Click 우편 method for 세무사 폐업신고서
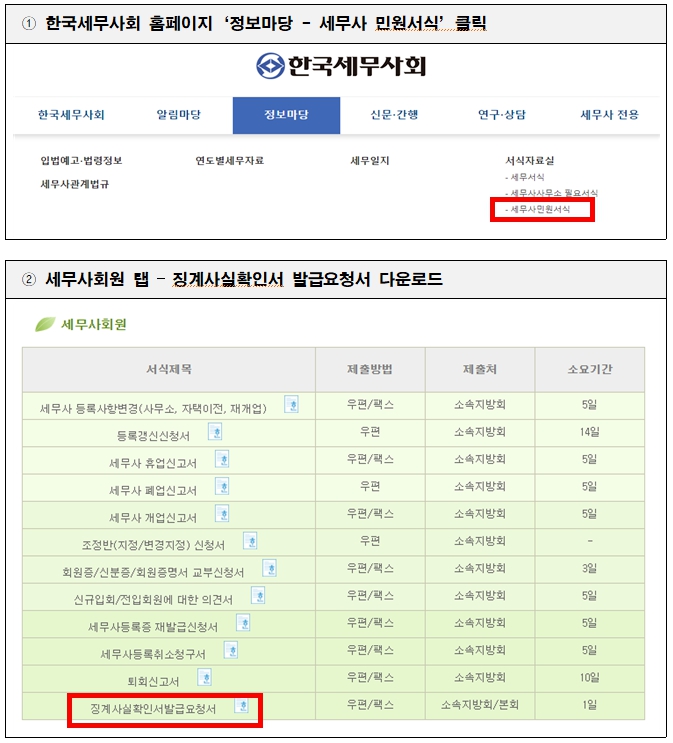This screenshot has width=673, height=743. pyautogui.click(x=370, y=486)
